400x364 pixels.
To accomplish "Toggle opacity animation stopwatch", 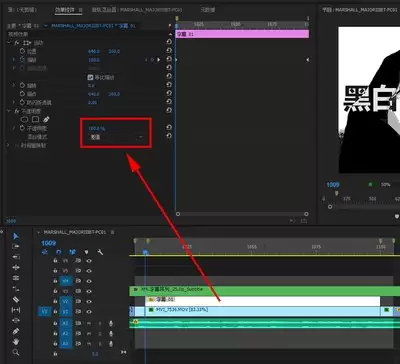I will pyautogui.click(x=22, y=128).
